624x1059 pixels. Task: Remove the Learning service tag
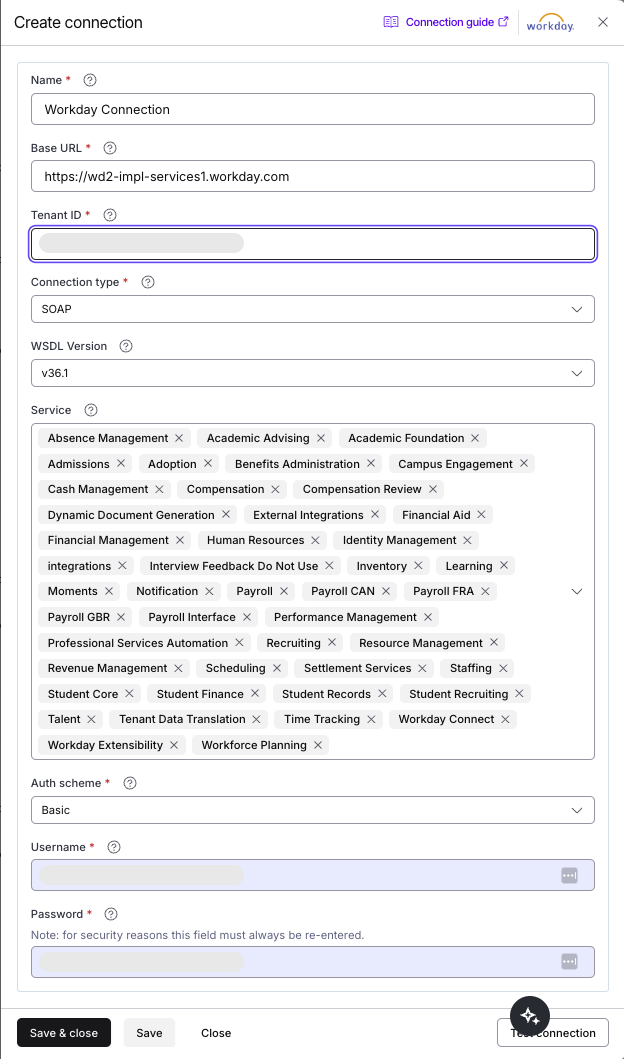click(x=504, y=566)
